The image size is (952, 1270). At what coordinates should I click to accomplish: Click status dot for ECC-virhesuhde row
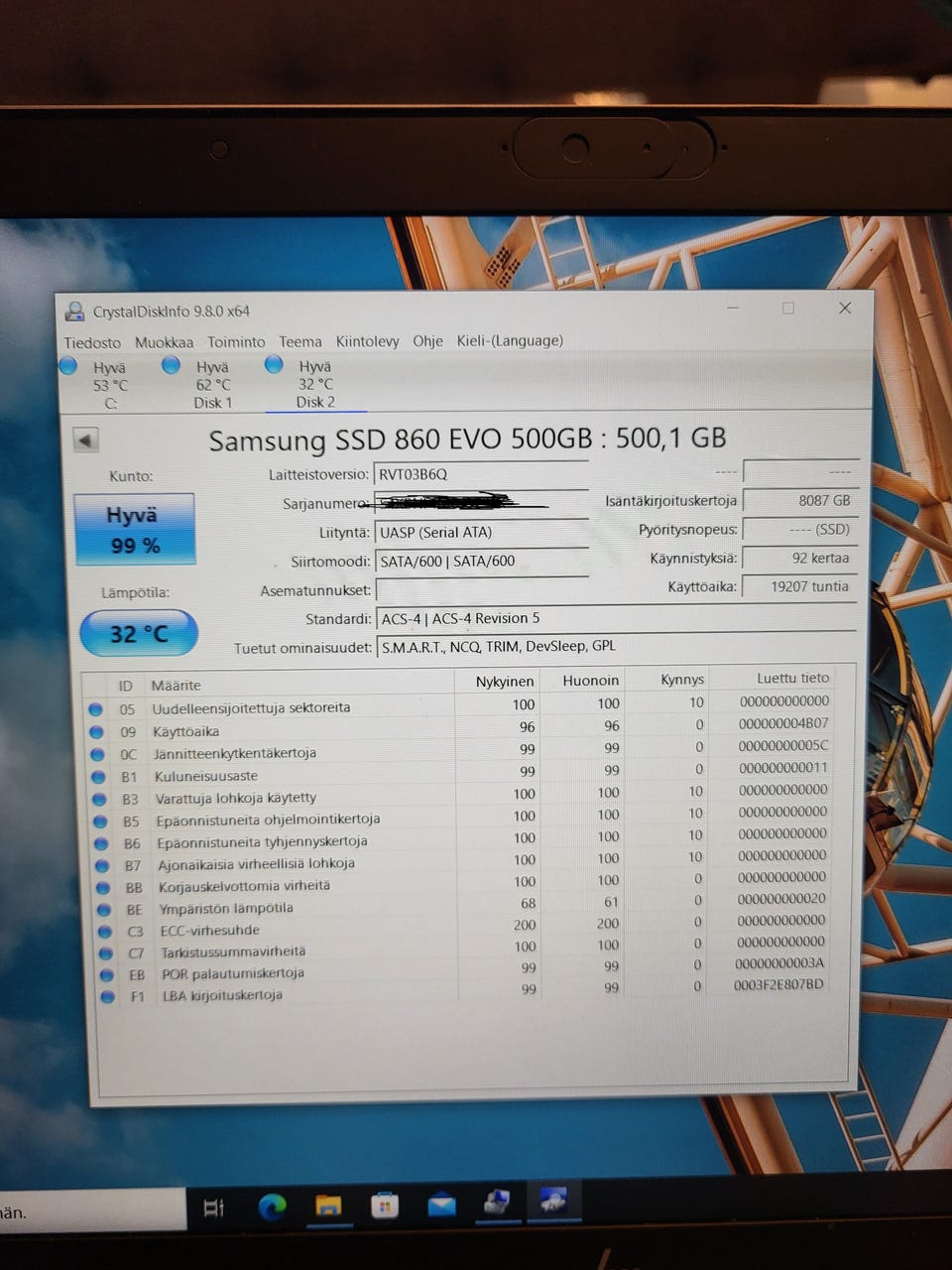coord(106,932)
